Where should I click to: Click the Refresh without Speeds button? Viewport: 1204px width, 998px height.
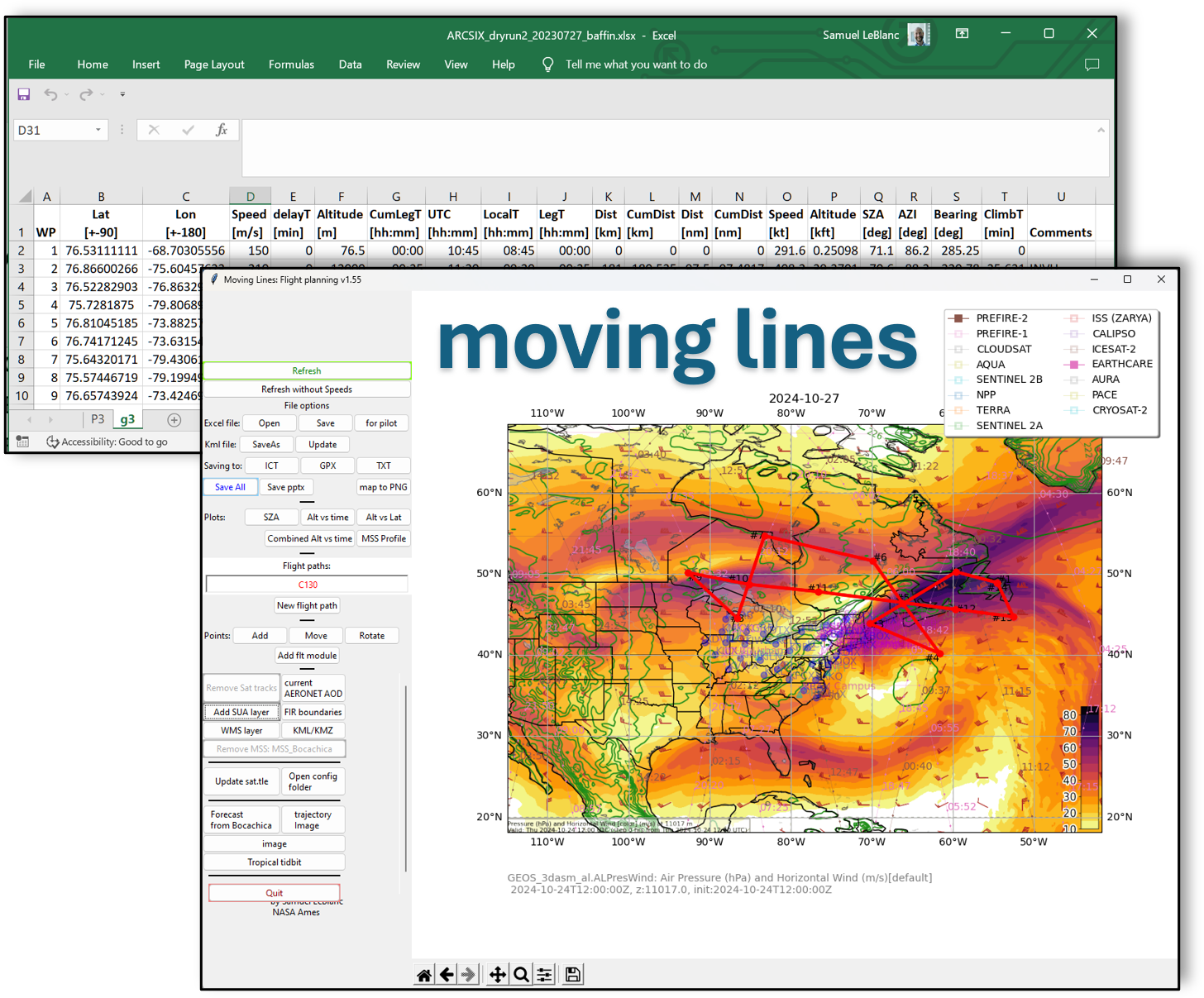pyautogui.click(x=307, y=389)
